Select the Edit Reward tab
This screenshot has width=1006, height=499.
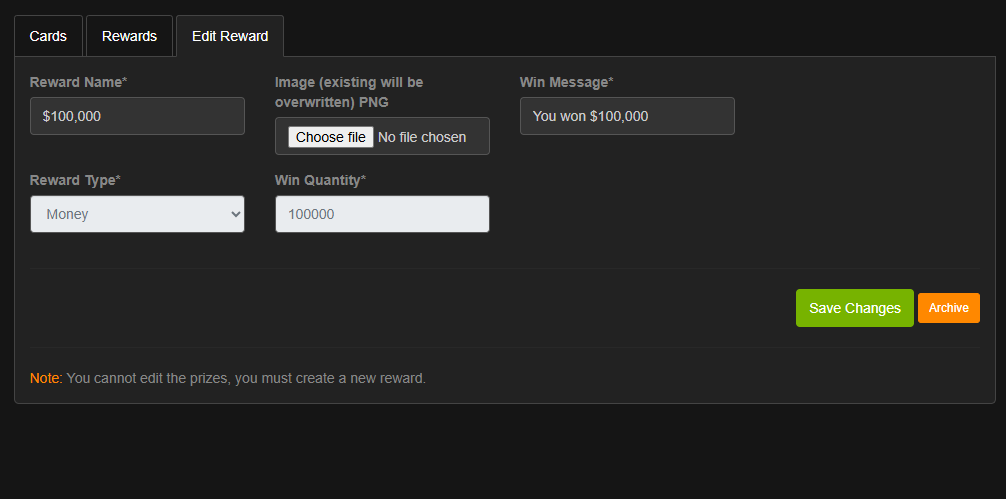pos(230,36)
